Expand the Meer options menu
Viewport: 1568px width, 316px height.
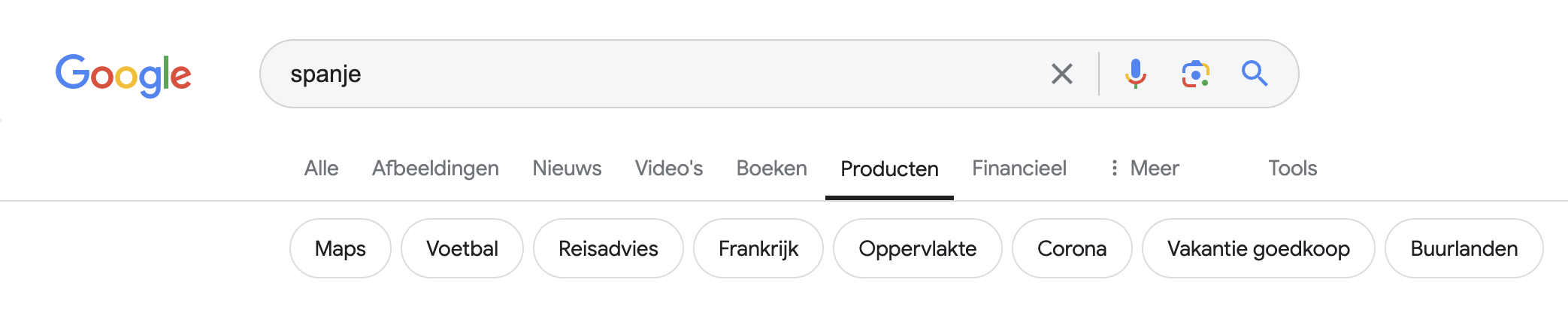[1144, 169]
